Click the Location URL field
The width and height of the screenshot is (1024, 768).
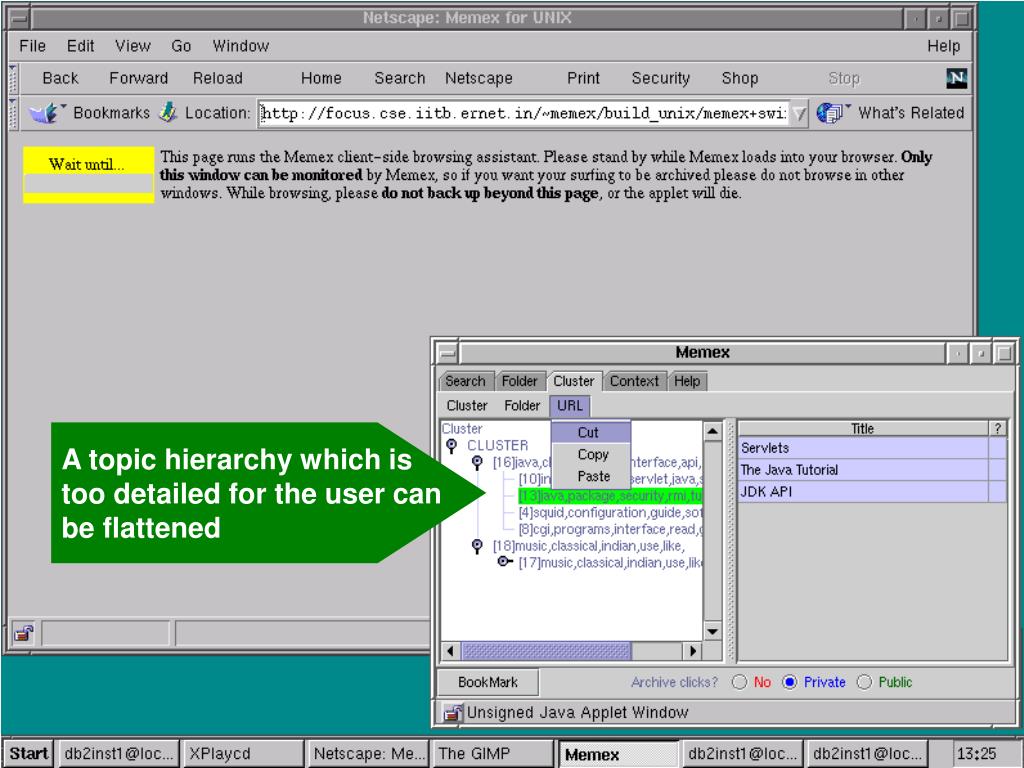(x=524, y=114)
